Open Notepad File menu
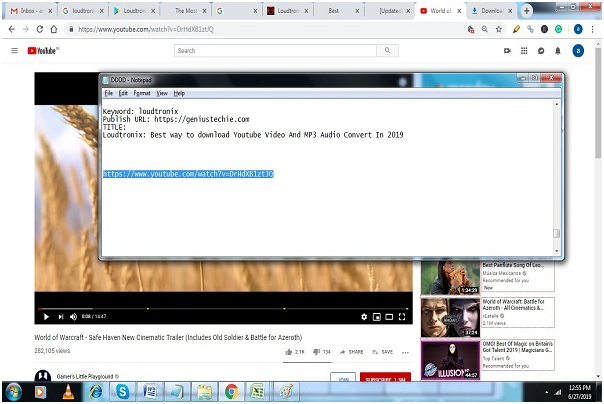This screenshot has width=604, height=404. coord(109,93)
